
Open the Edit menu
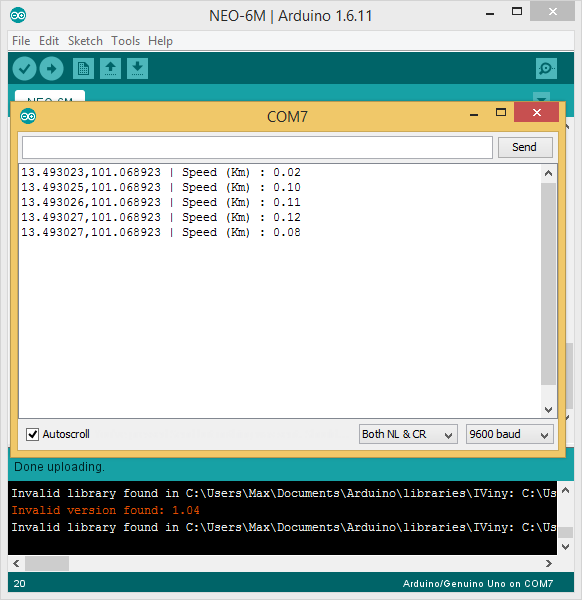coord(49,41)
